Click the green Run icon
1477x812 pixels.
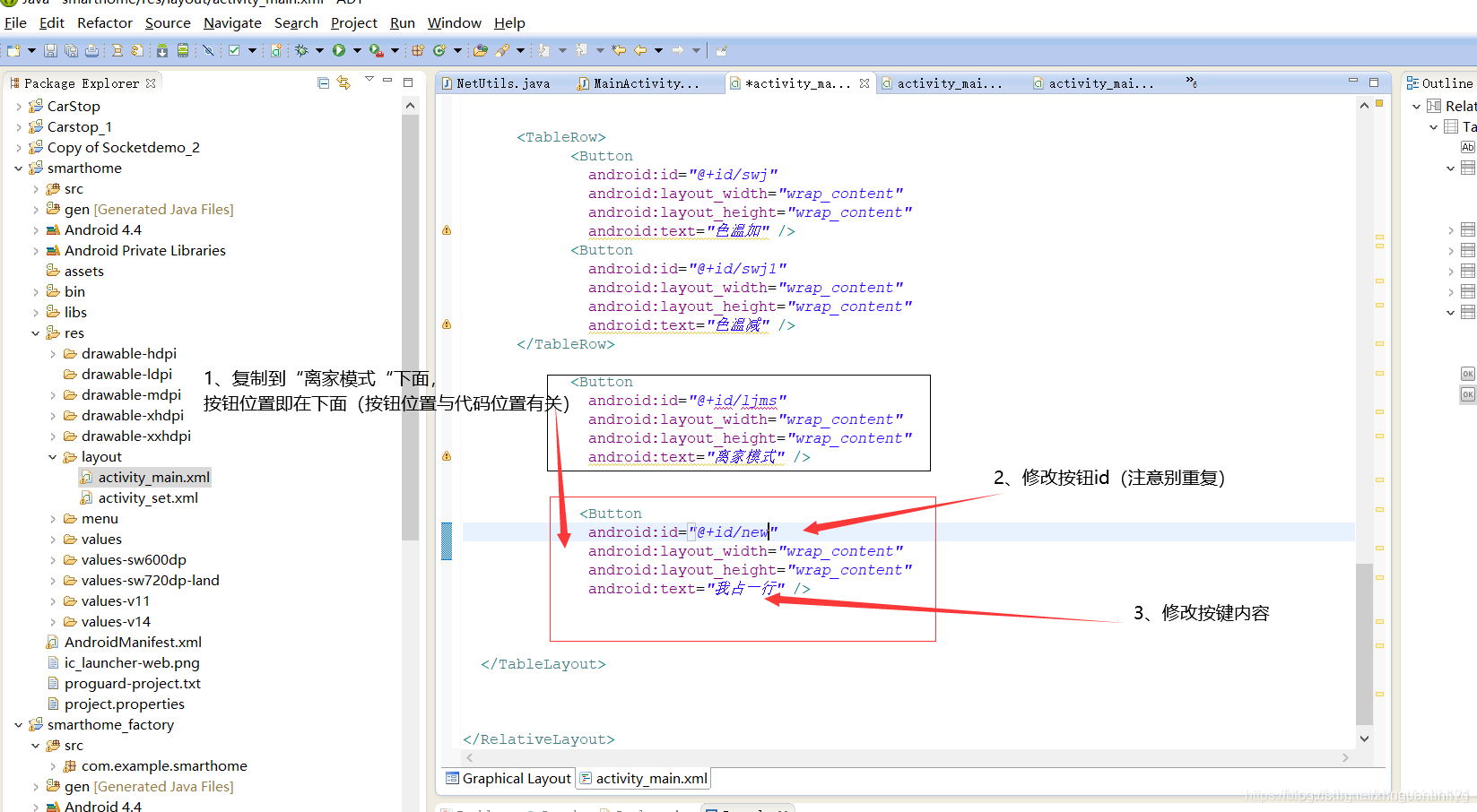pos(339,50)
